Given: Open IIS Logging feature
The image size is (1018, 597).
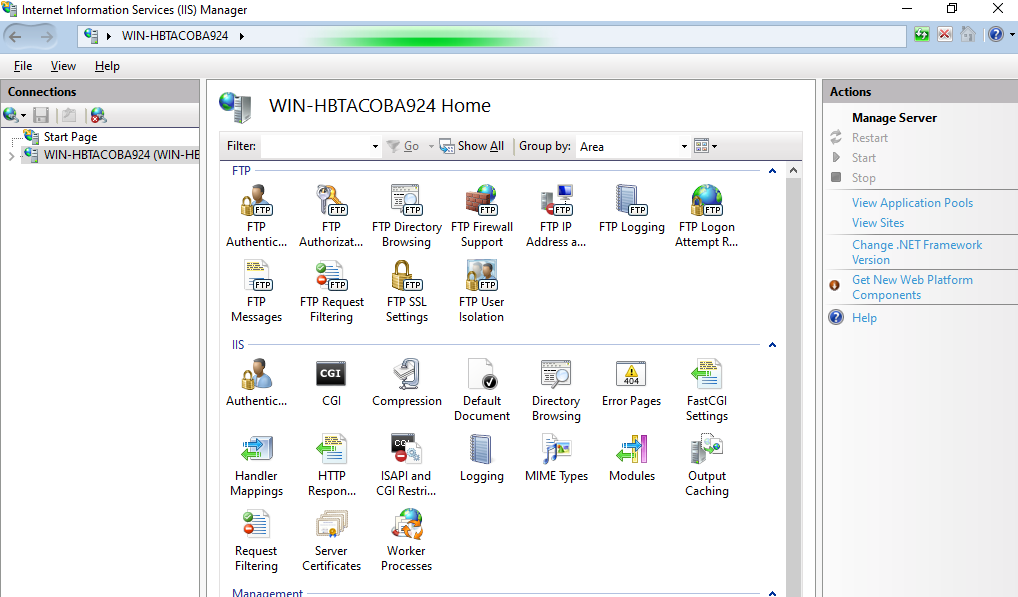Looking at the screenshot, I should (482, 458).
